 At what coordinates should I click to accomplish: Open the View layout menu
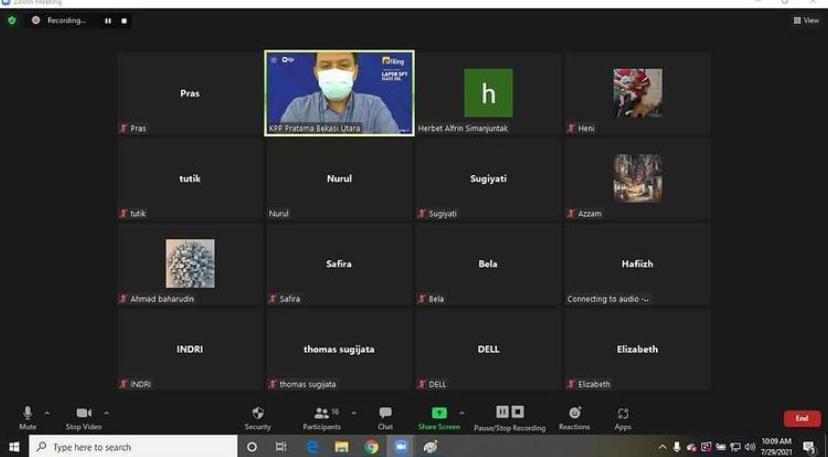(806, 20)
